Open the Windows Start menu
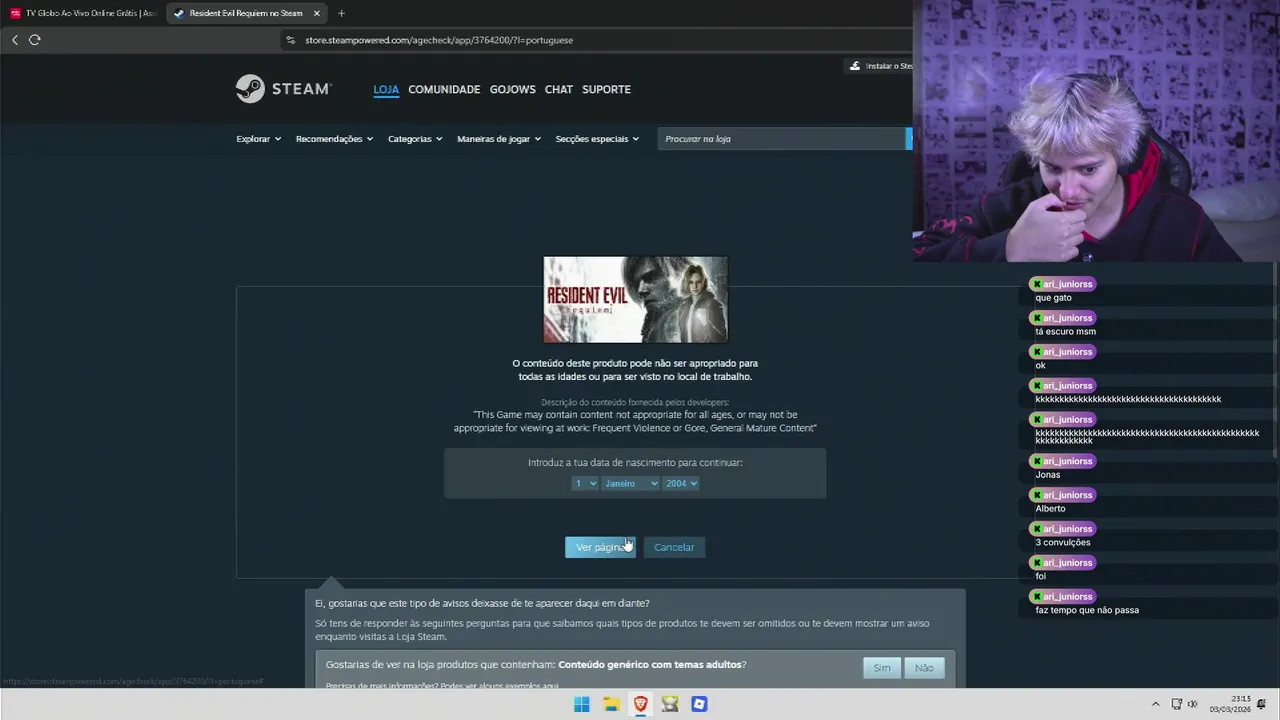Image resolution: width=1280 pixels, height=720 pixels. tap(581, 704)
